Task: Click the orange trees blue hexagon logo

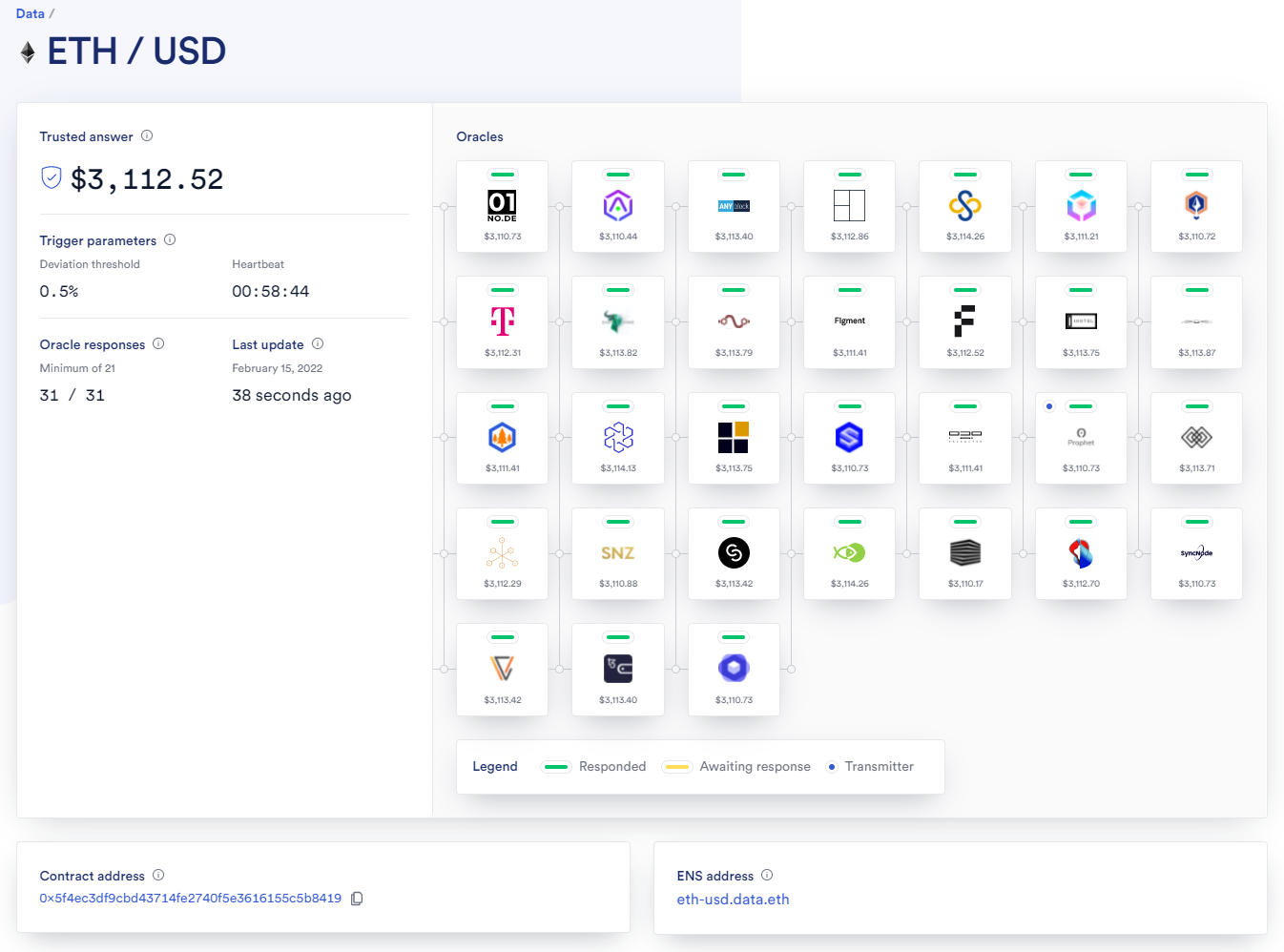Action: pos(502,437)
